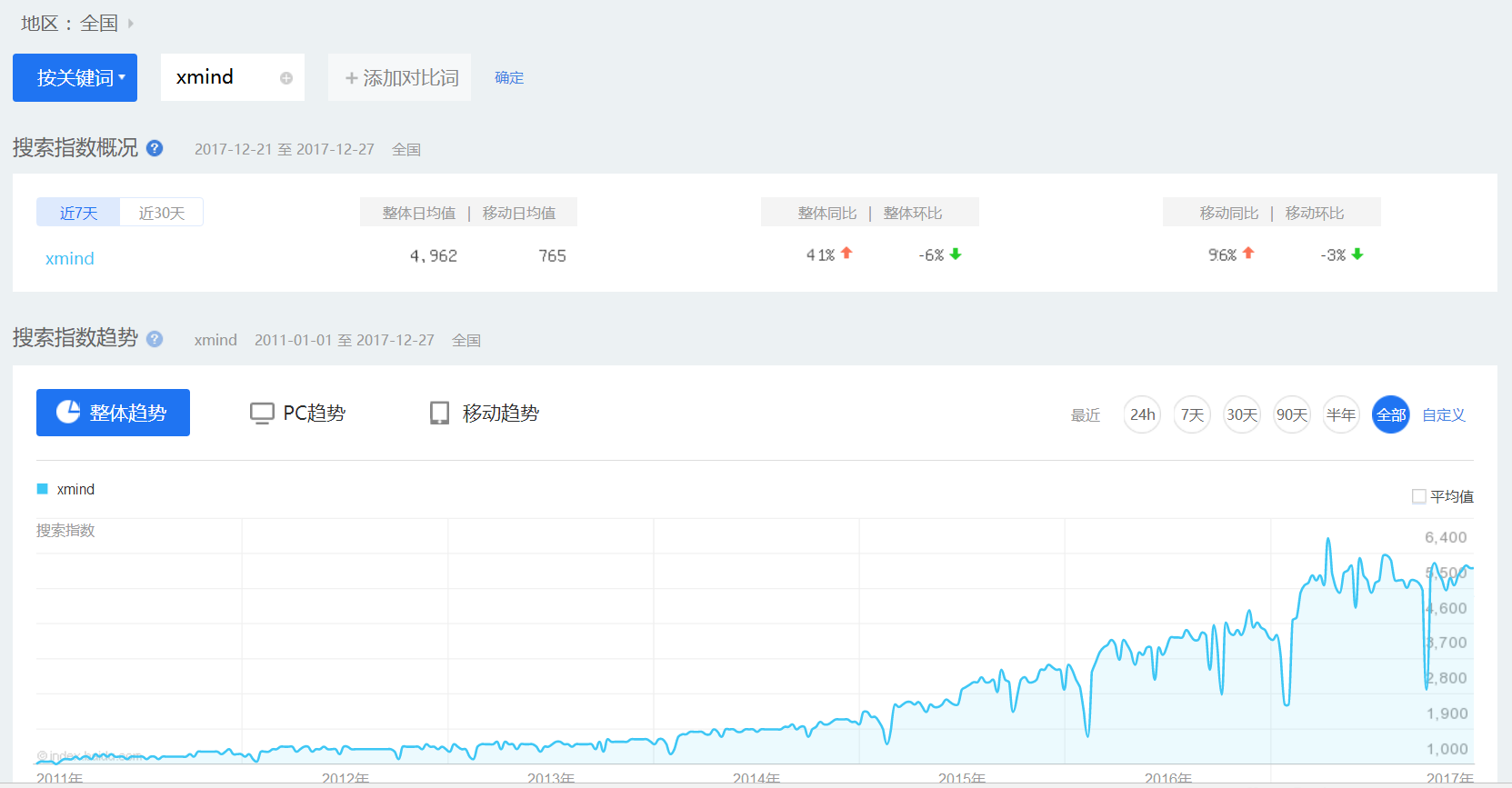Click the help icon beside 搜索指数概况
The height and width of the screenshot is (788, 1512).
155,148
